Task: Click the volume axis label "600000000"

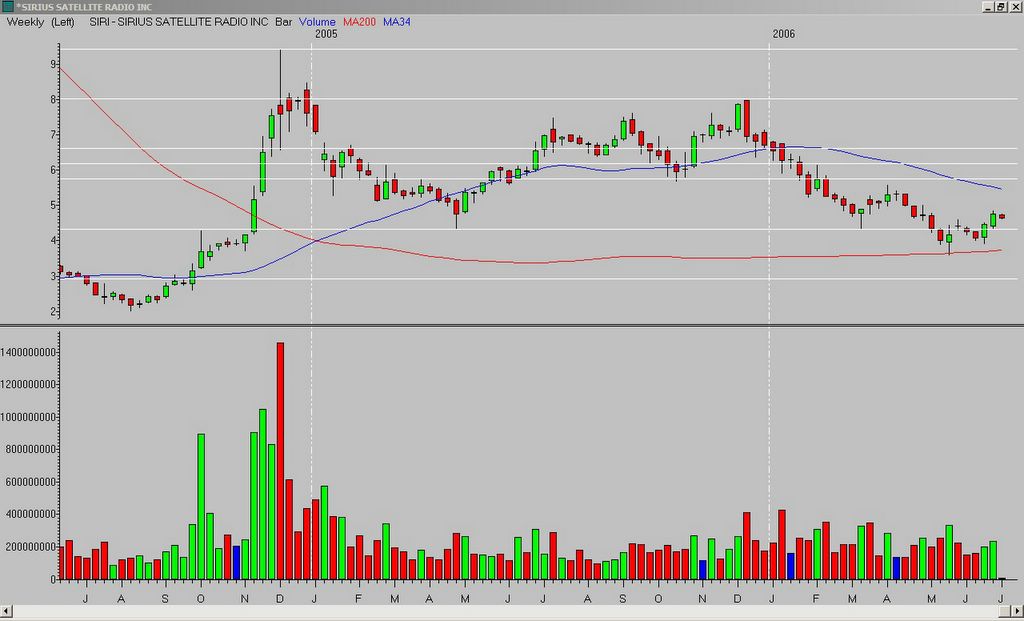Action: pyautogui.click(x=31, y=482)
